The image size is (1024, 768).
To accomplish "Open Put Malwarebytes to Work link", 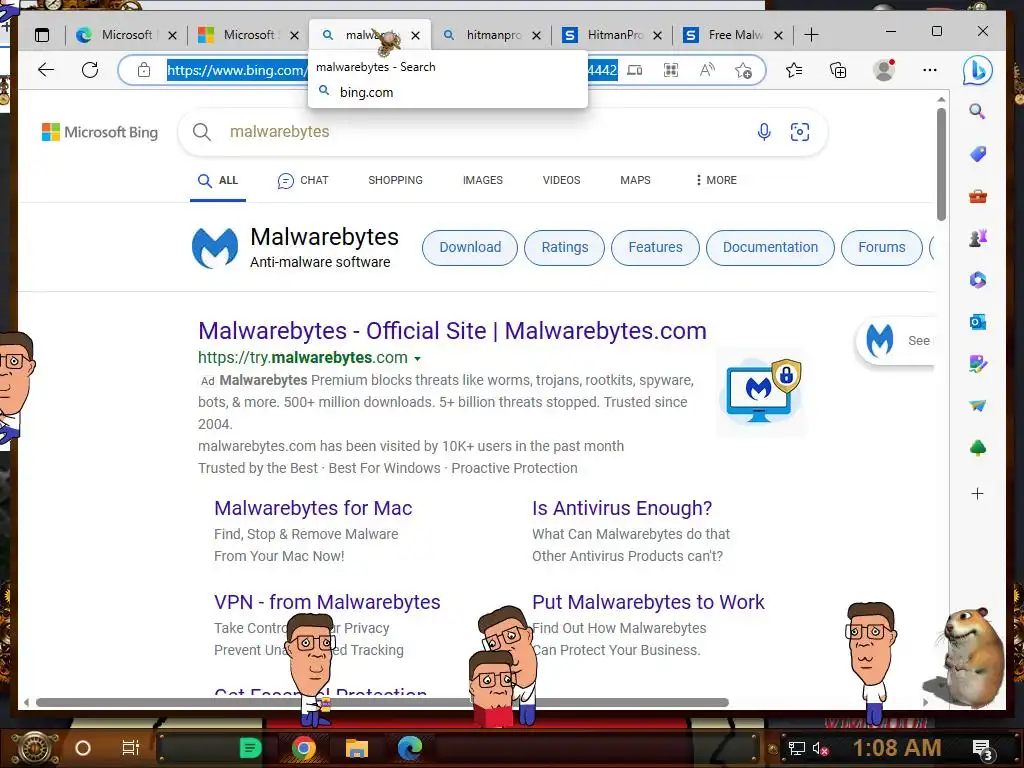I will 648,602.
